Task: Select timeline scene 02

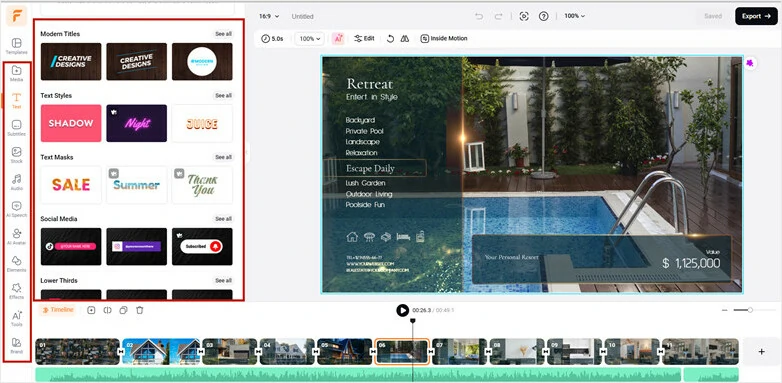Action: coord(161,352)
